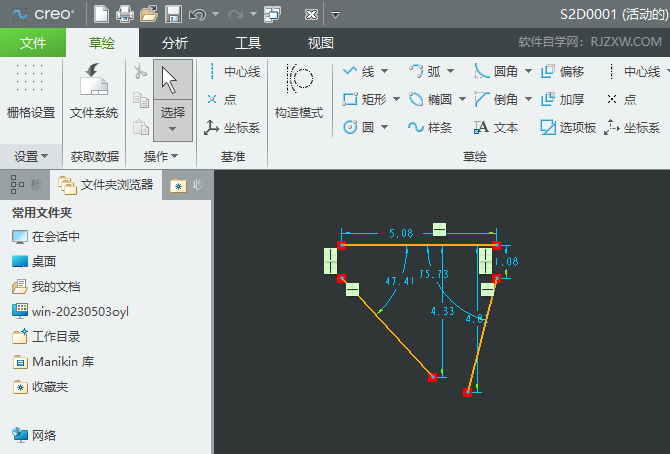
Task: Expand the 弧 dropdown arrow
Action: [x=450, y=71]
